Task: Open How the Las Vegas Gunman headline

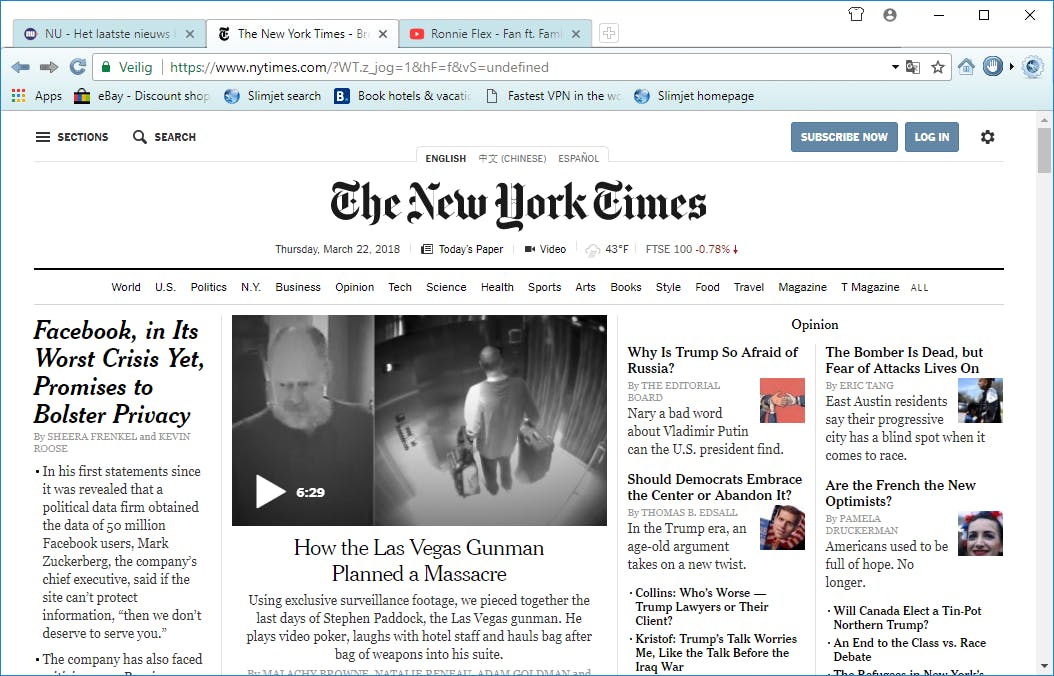Action: pos(419,560)
